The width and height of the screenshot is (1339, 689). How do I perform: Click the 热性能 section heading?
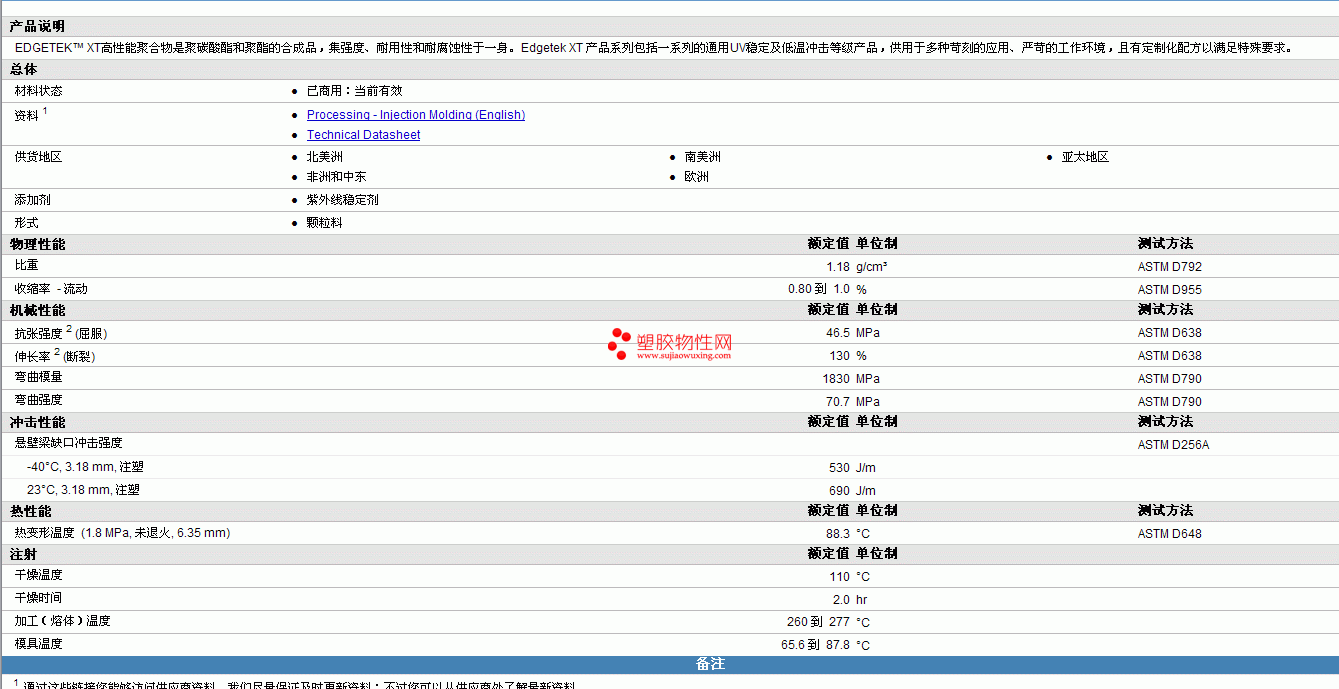tap(30, 511)
